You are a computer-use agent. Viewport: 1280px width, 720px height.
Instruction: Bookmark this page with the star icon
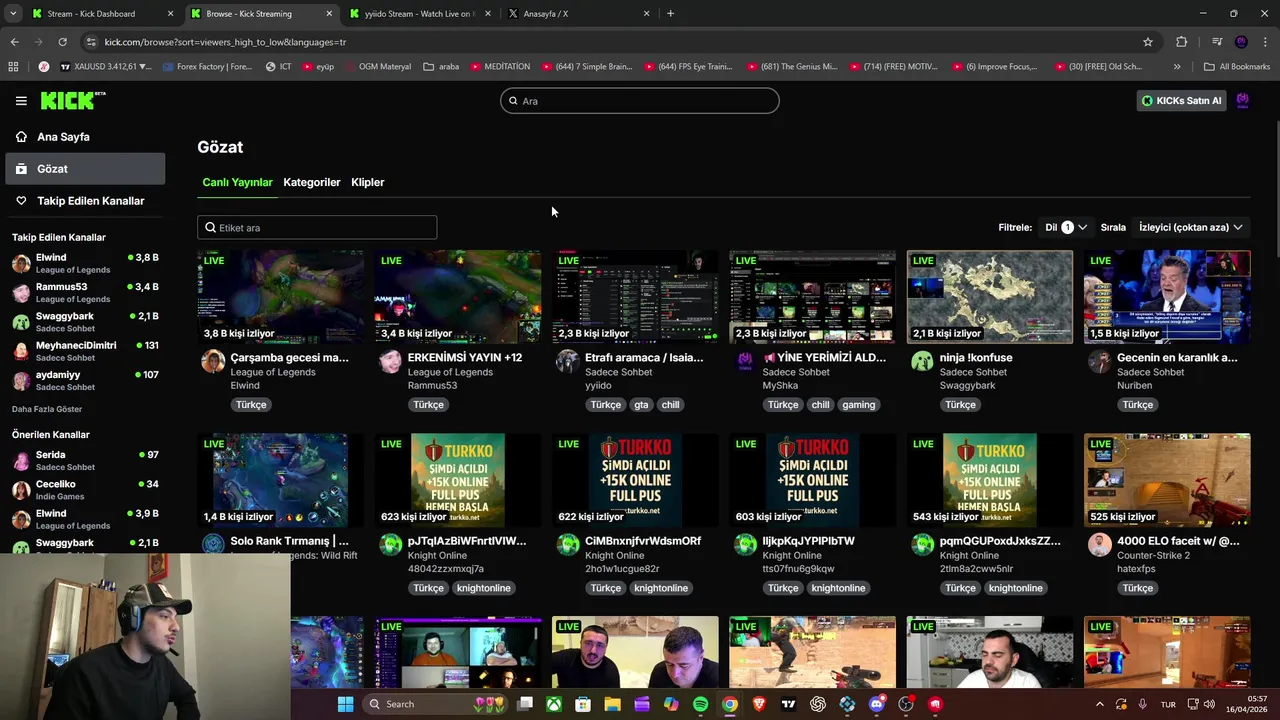tap(1148, 42)
